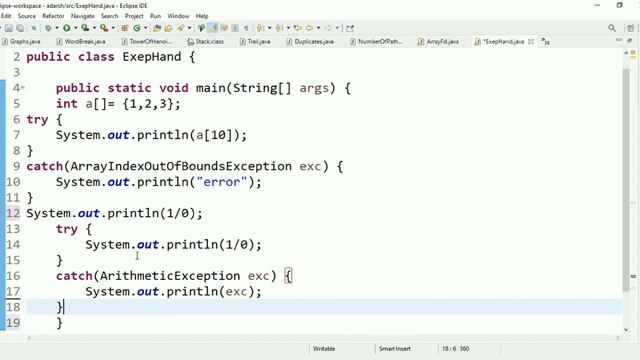Toggle Word Wrap toolbar button

(x=224, y=28)
